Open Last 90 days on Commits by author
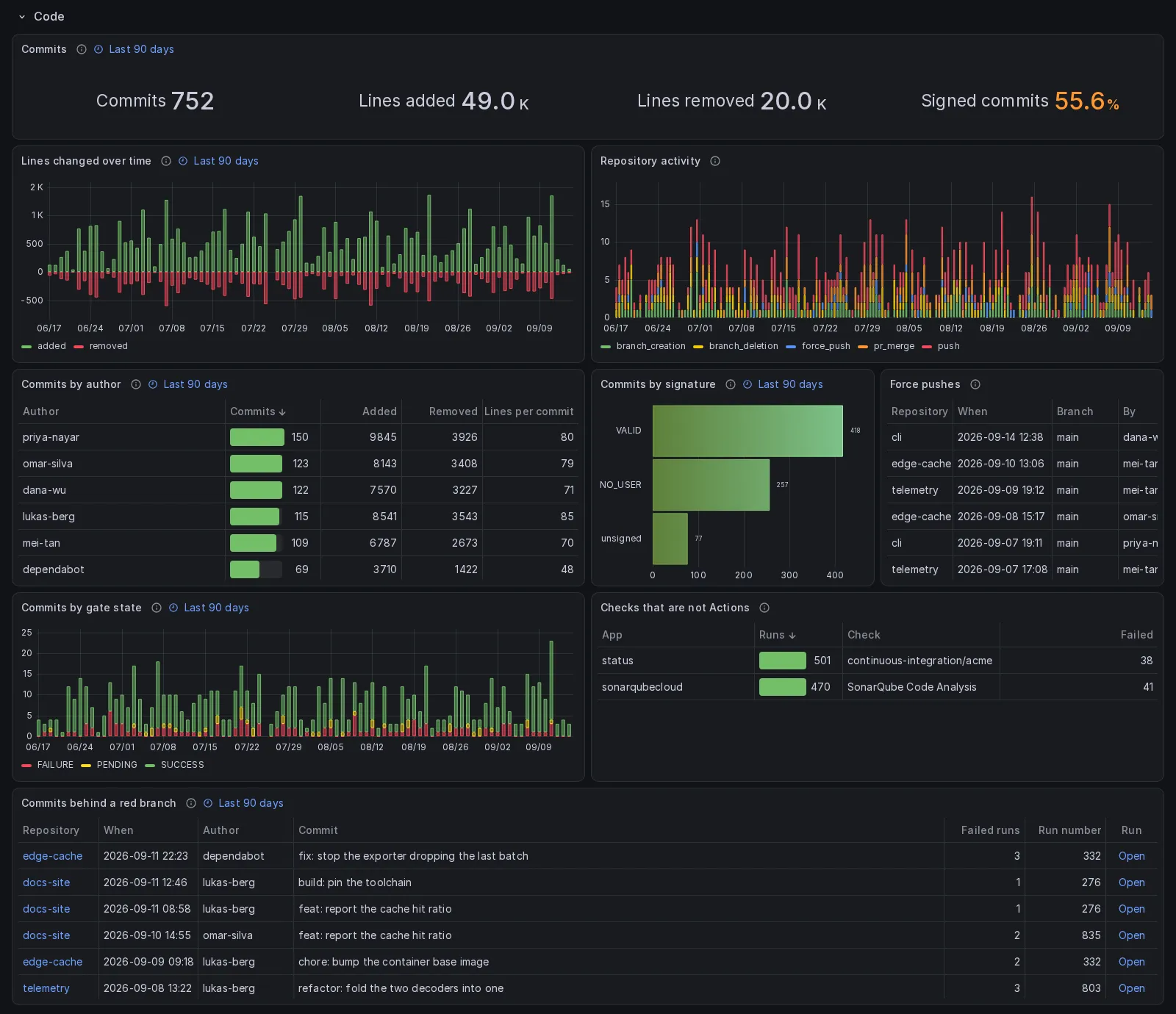This screenshot has width=1176, height=1014. tap(196, 384)
